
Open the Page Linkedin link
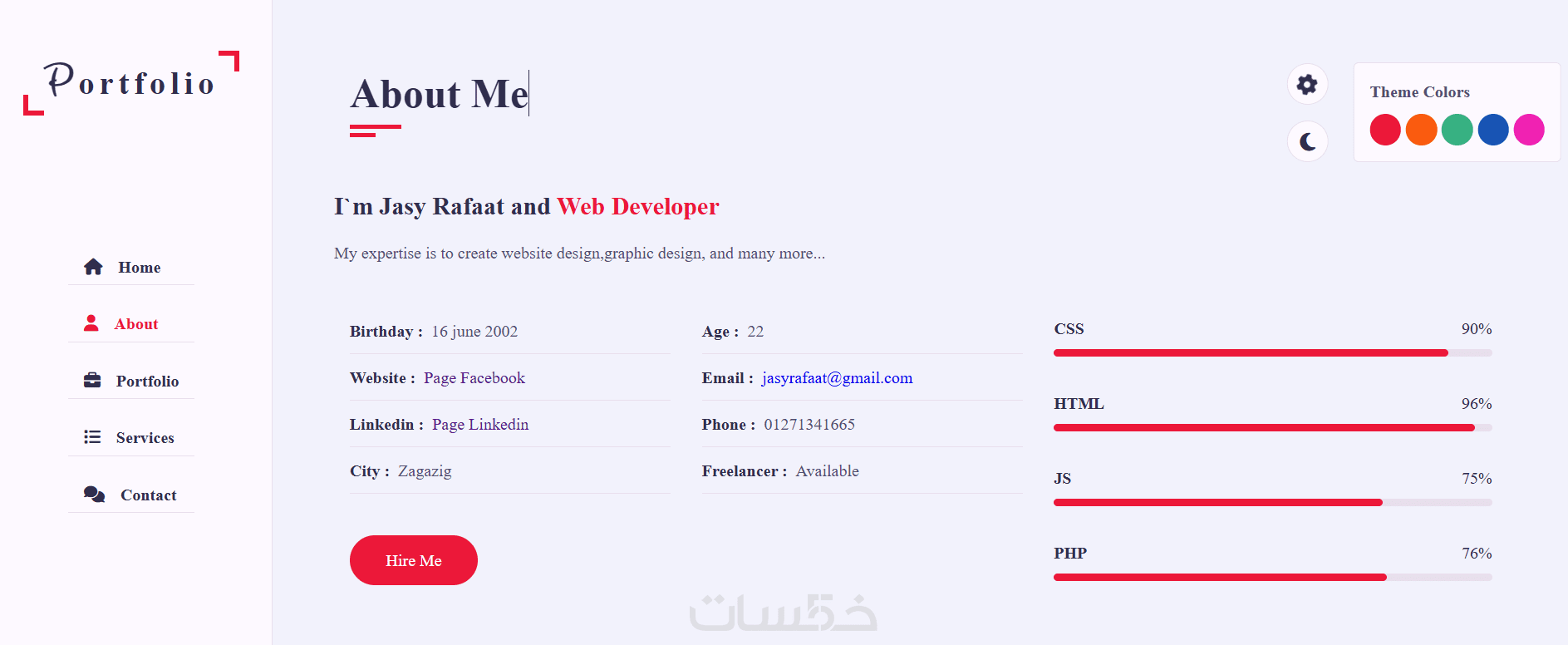click(480, 425)
